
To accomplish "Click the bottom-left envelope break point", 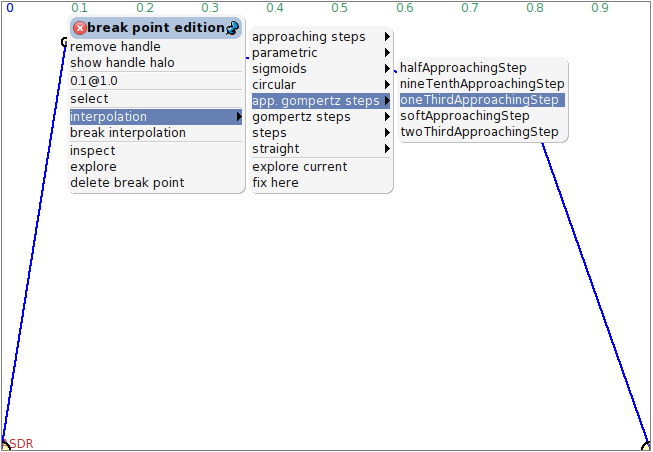I will point(5,445).
